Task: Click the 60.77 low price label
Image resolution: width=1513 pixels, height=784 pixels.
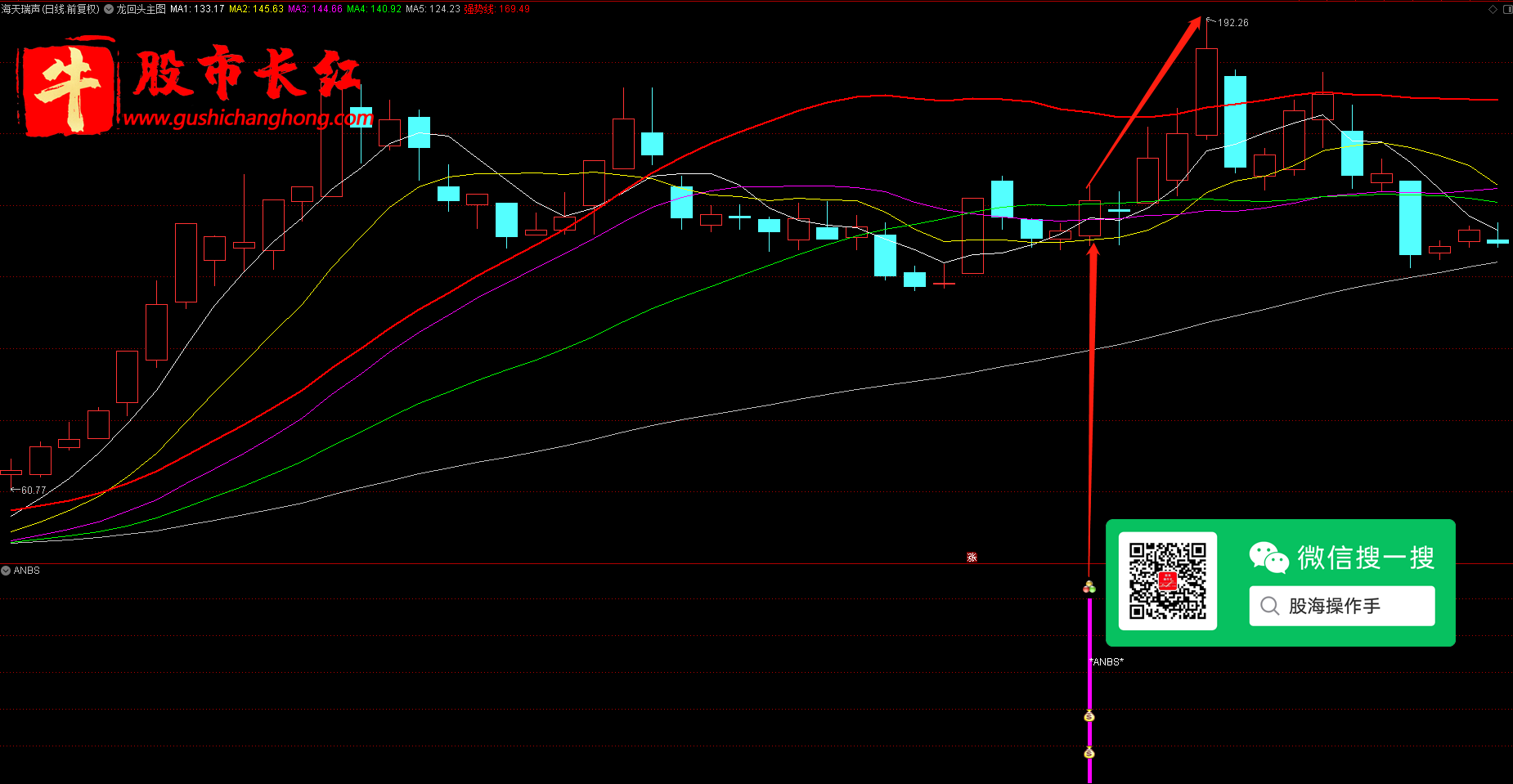Action: (34, 491)
